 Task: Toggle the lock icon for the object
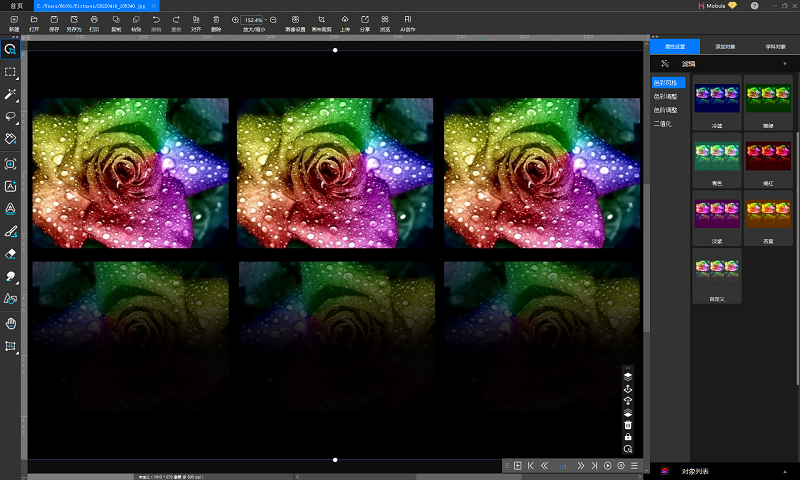click(628, 437)
